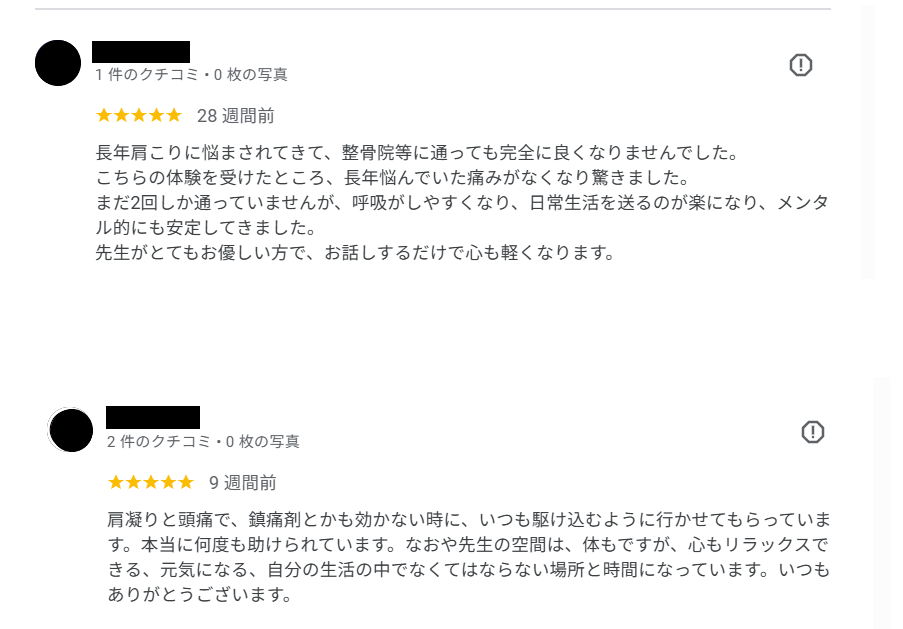Click the '28 週間前' timestamp
903x629 pixels.
point(236,116)
